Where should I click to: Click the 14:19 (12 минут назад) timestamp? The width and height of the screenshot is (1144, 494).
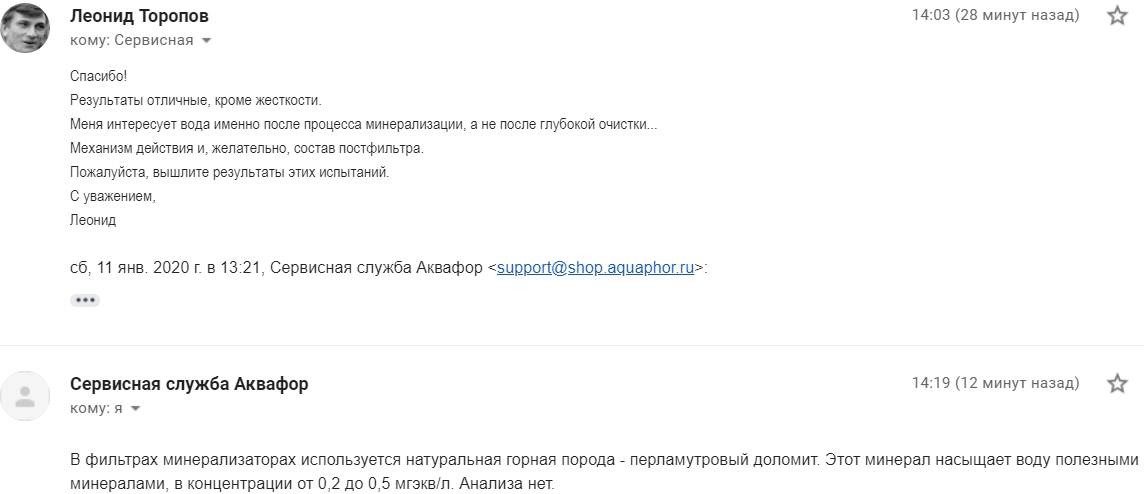(x=995, y=384)
